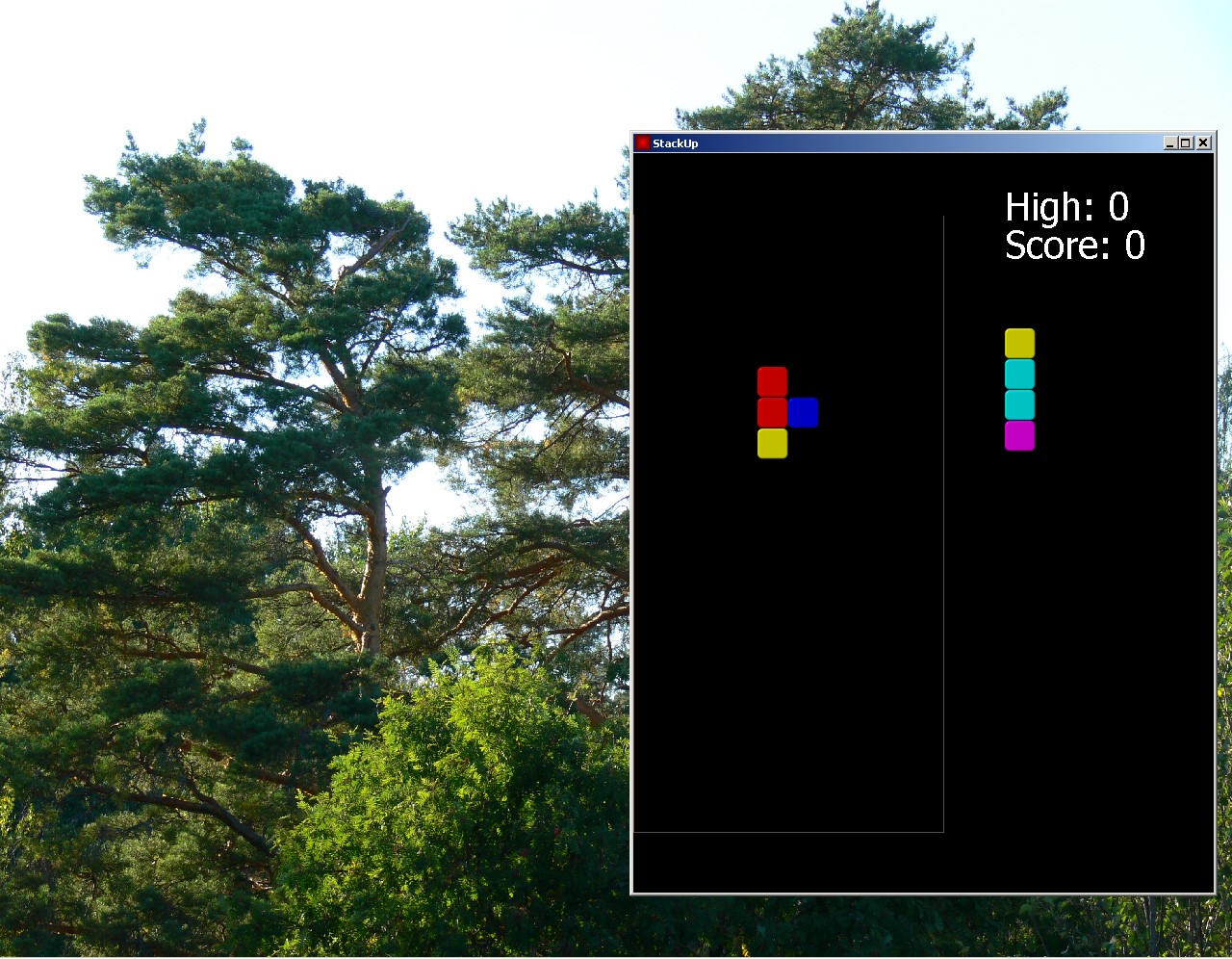The height and width of the screenshot is (959, 1232).
Task: Click the yellow block in falling piece
Action: 772,444
